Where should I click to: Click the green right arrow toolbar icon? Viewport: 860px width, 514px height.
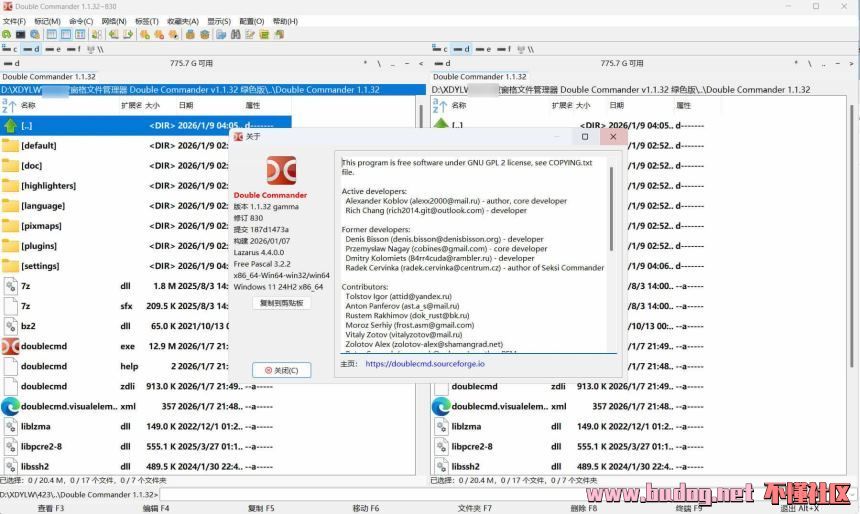pyautogui.click(x=128, y=35)
